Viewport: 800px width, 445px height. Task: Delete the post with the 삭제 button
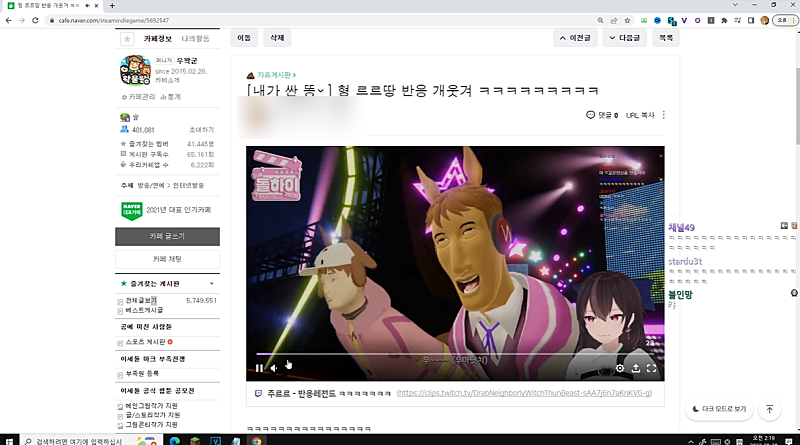(x=277, y=38)
